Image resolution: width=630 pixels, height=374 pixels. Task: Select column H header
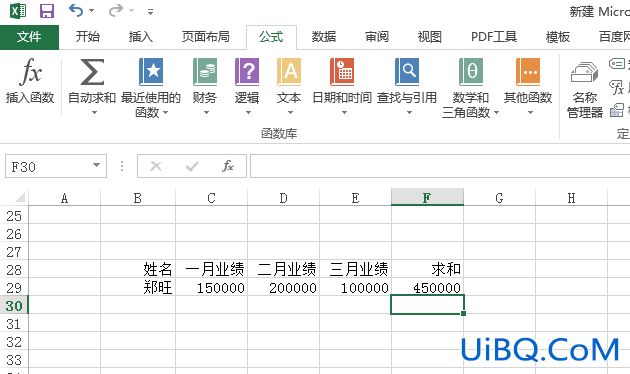coord(571,198)
